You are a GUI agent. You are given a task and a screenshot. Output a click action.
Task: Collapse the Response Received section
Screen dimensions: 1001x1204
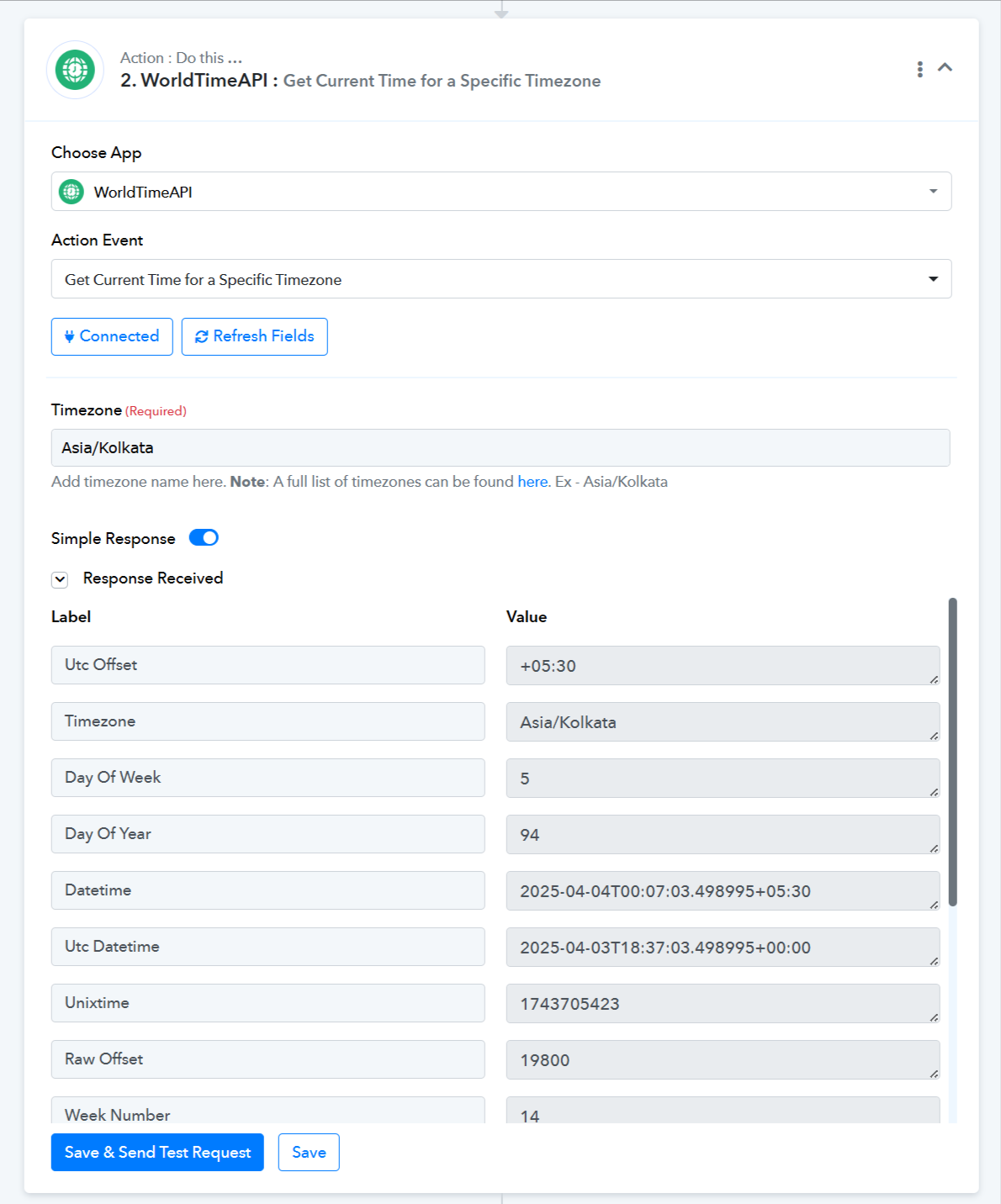click(60, 579)
